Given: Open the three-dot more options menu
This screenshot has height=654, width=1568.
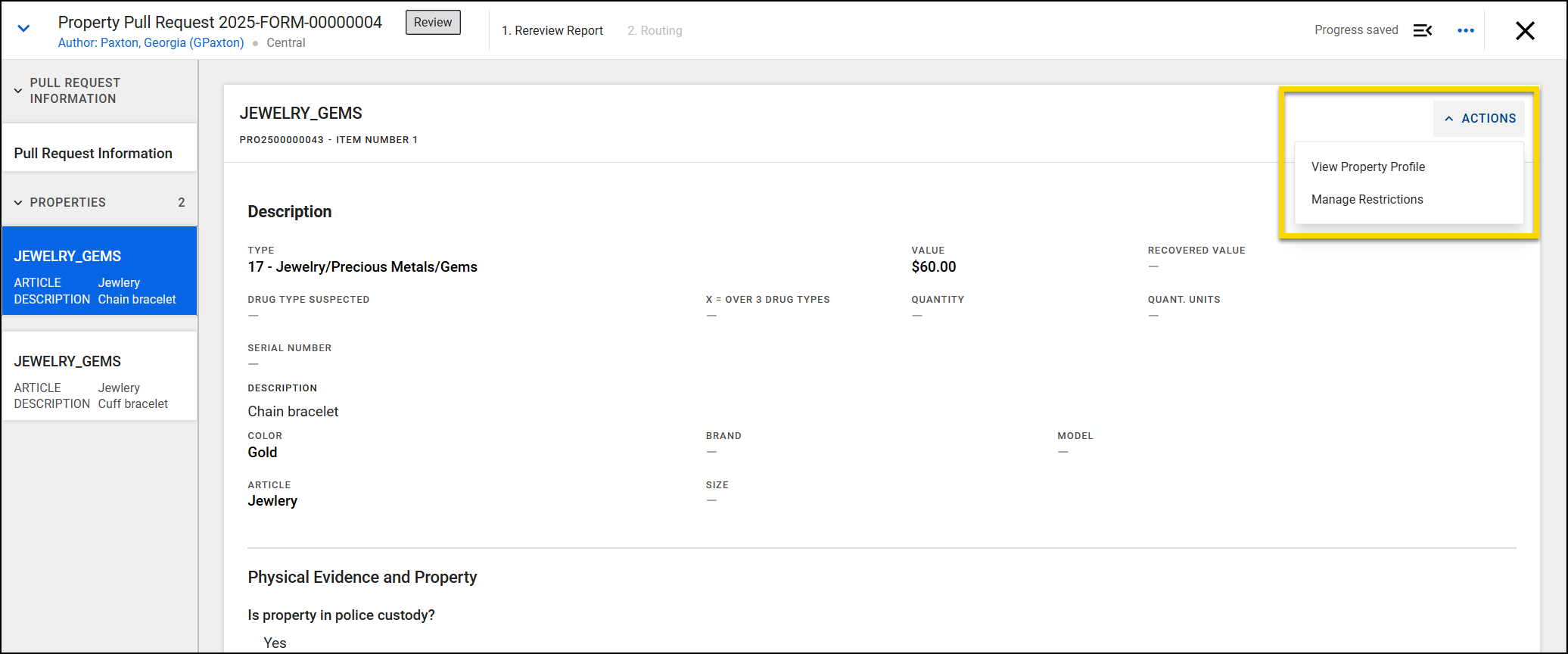Looking at the screenshot, I should [1465, 30].
